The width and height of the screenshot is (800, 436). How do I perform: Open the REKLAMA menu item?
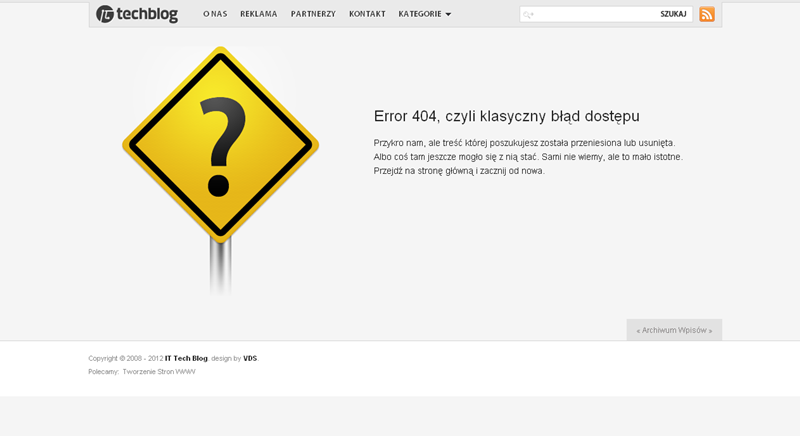coord(258,14)
